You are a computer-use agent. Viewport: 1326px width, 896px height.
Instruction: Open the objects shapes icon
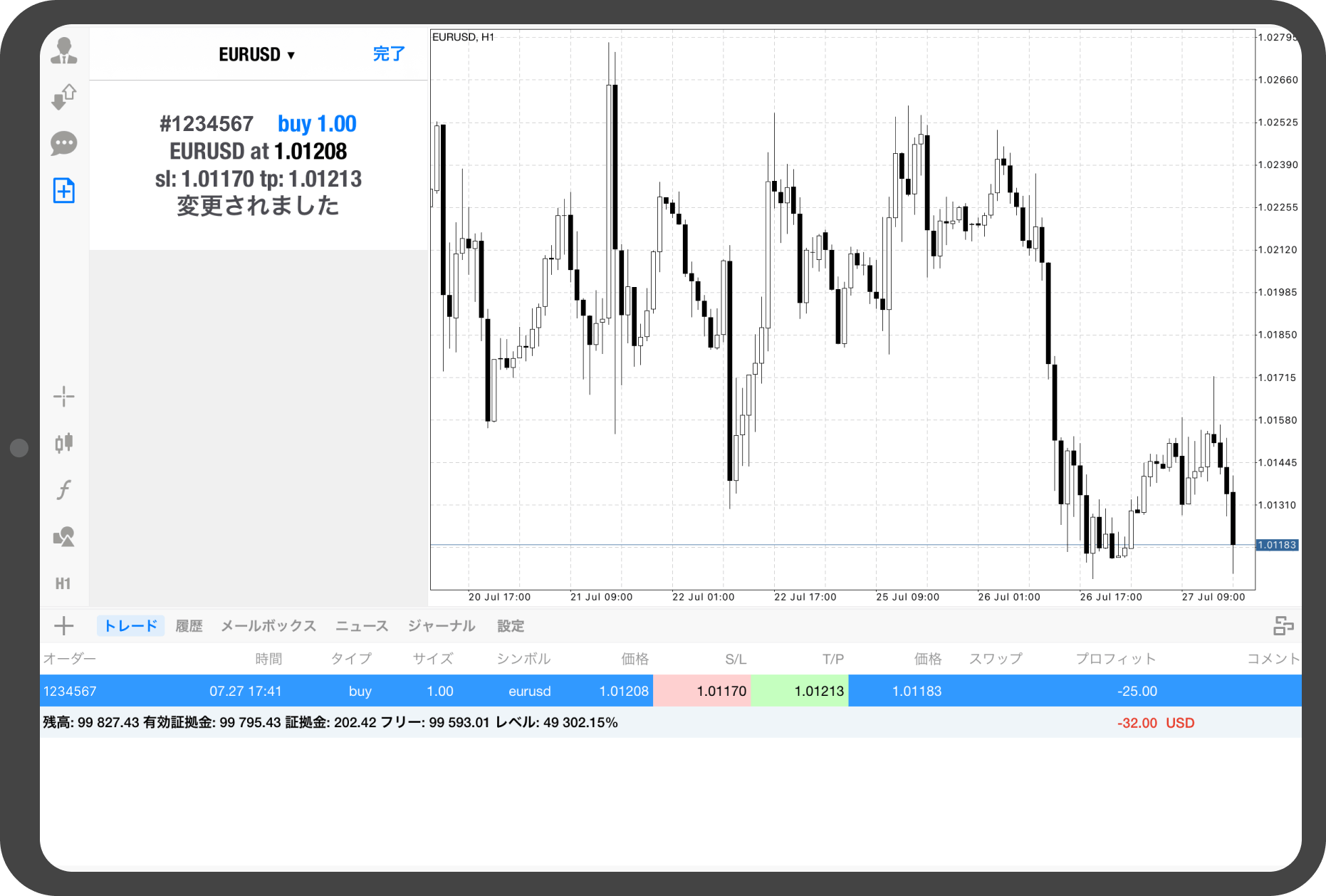(64, 536)
